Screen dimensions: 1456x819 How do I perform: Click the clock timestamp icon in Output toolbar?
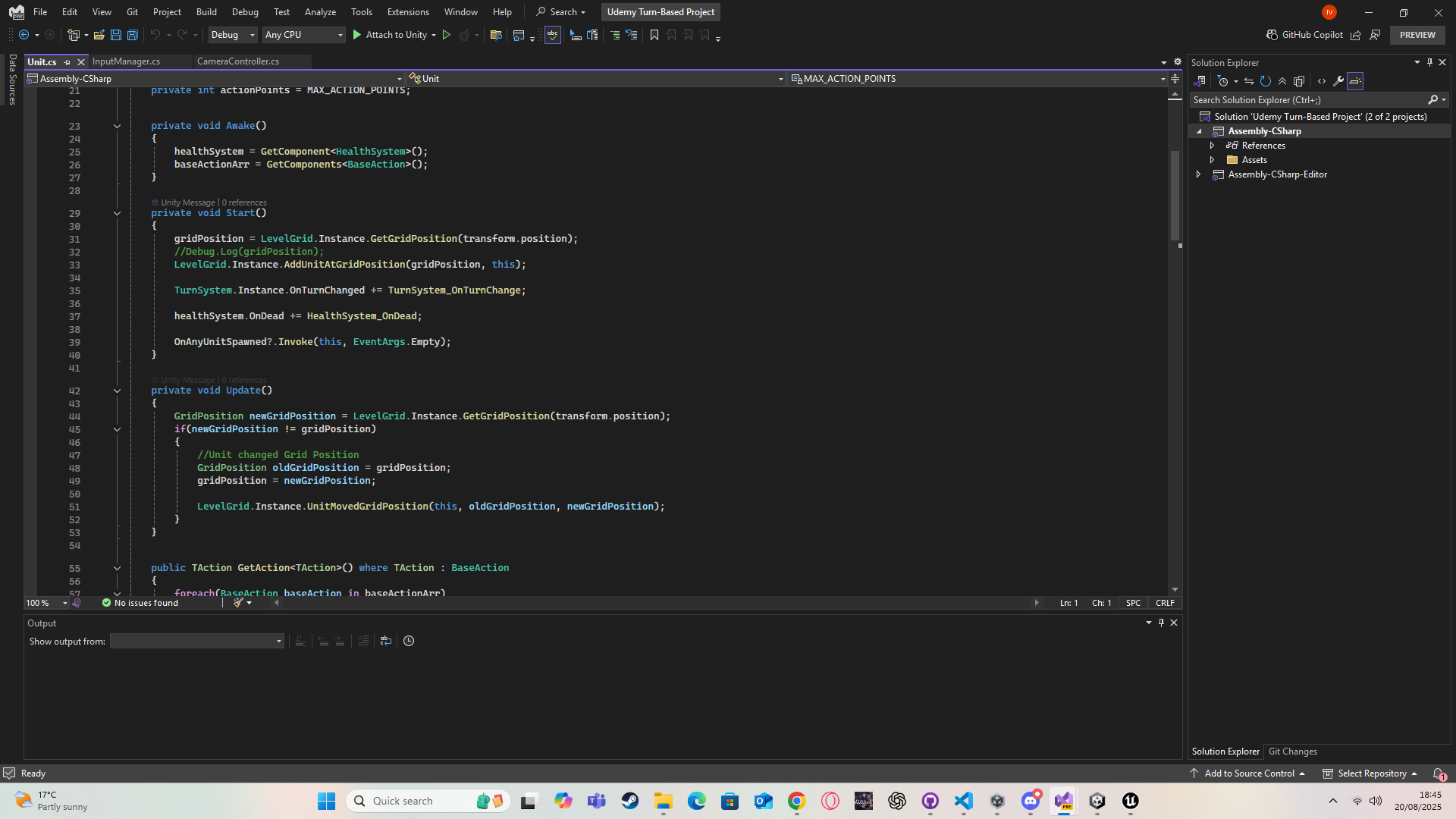tap(409, 641)
